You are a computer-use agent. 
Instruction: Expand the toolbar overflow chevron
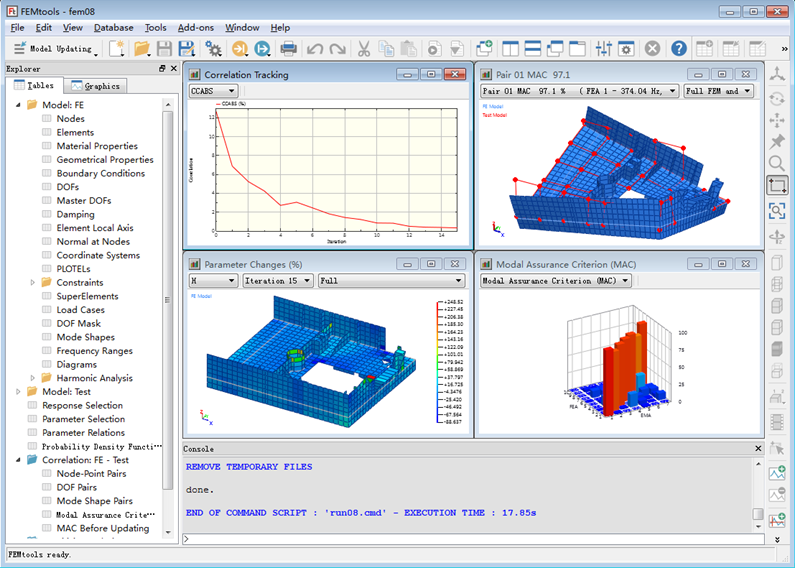pos(784,49)
